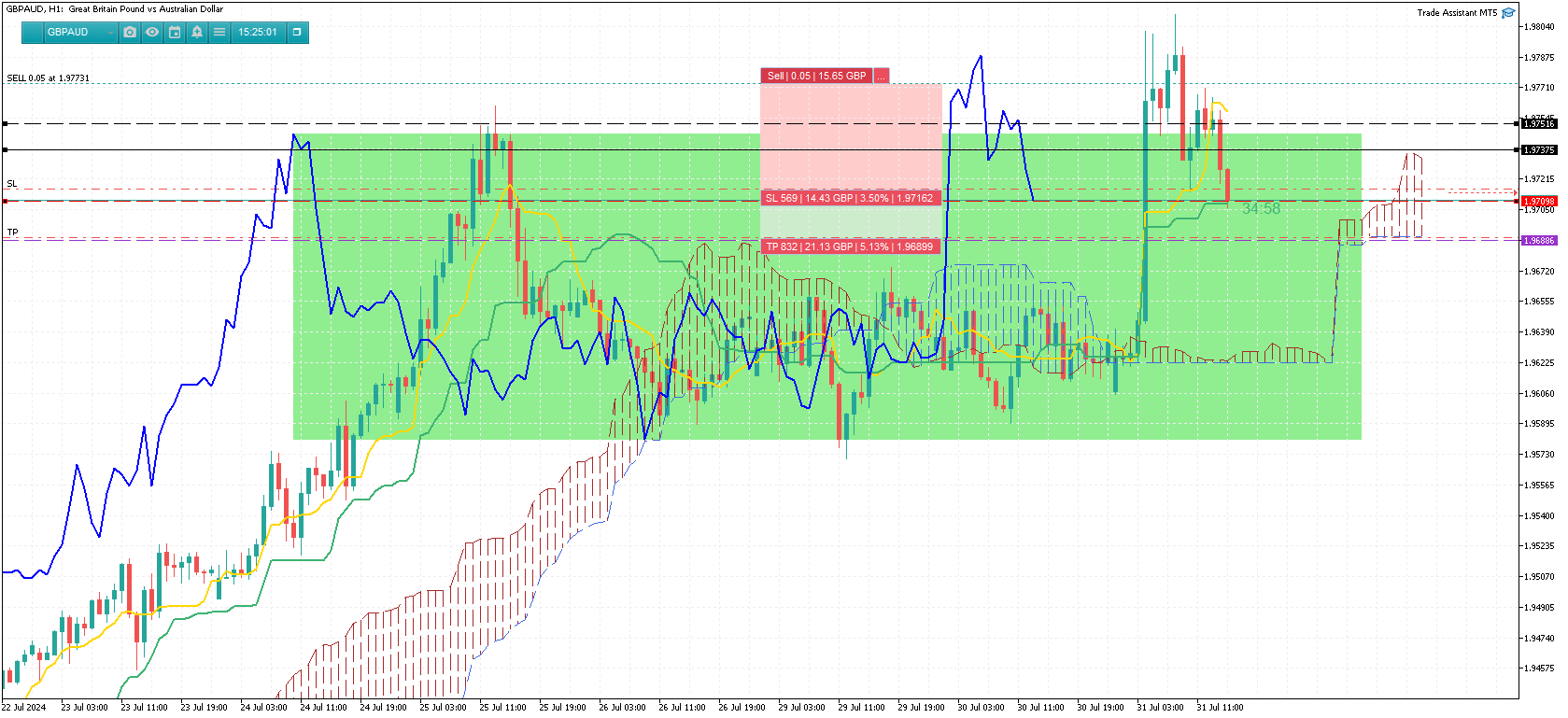
Task: Click the red 1.97098 price tag
Action: pyautogui.click(x=1539, y=201)
